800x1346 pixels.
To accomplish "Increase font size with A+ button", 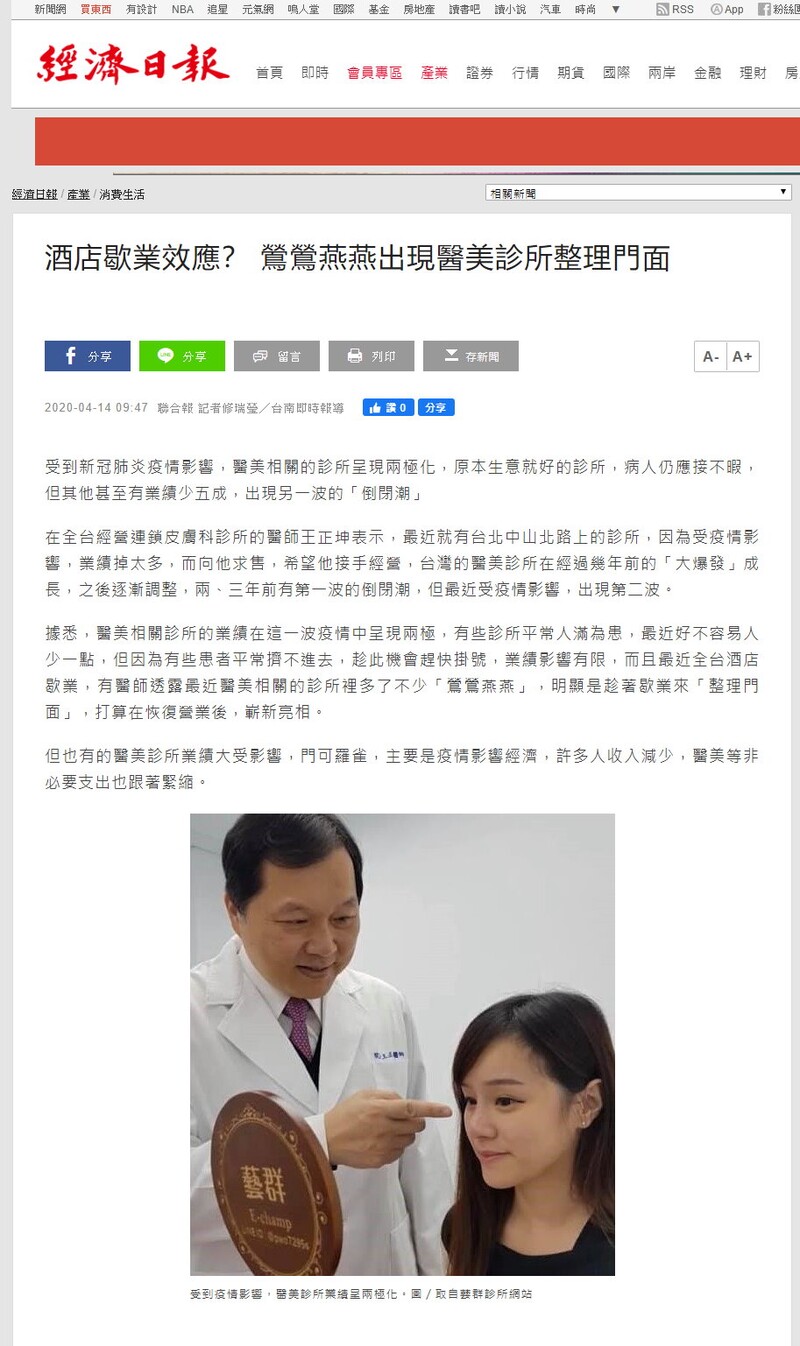I will (x=742, y=357).
